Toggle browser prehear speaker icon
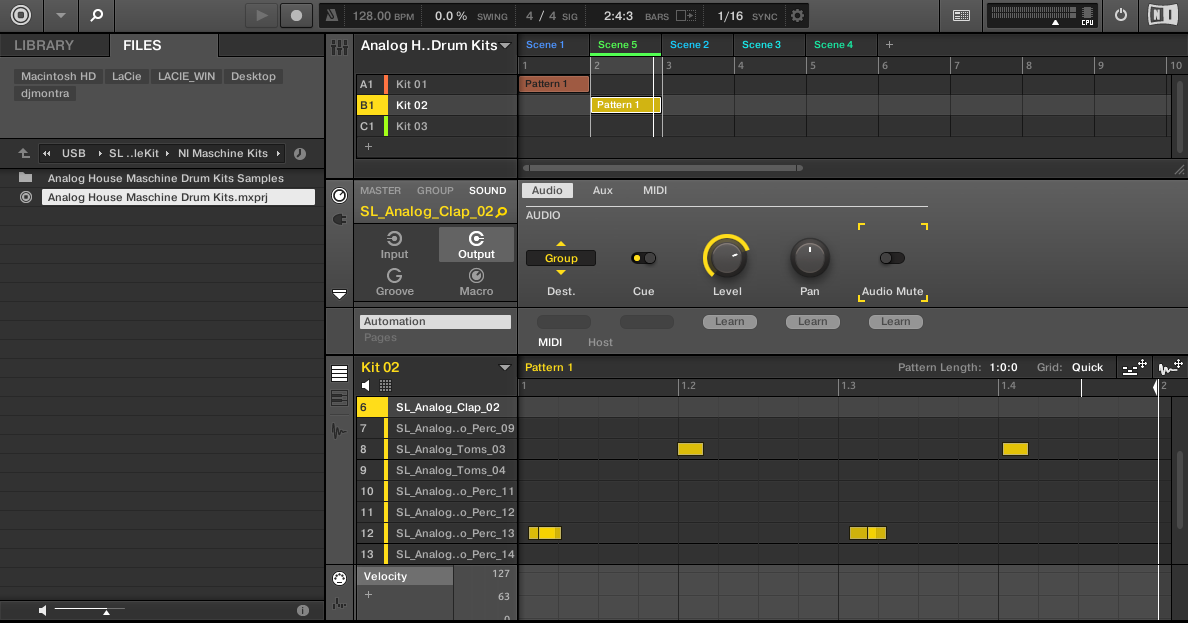Image resolution: width=1188 pixels, height=623 pixels. (43, 610)
